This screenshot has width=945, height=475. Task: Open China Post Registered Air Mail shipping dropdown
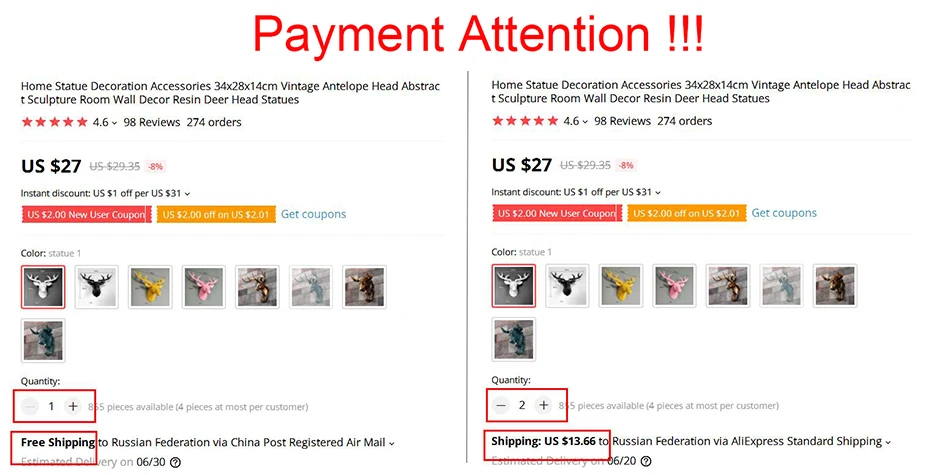pyautogui.click(x=392, y=443)
